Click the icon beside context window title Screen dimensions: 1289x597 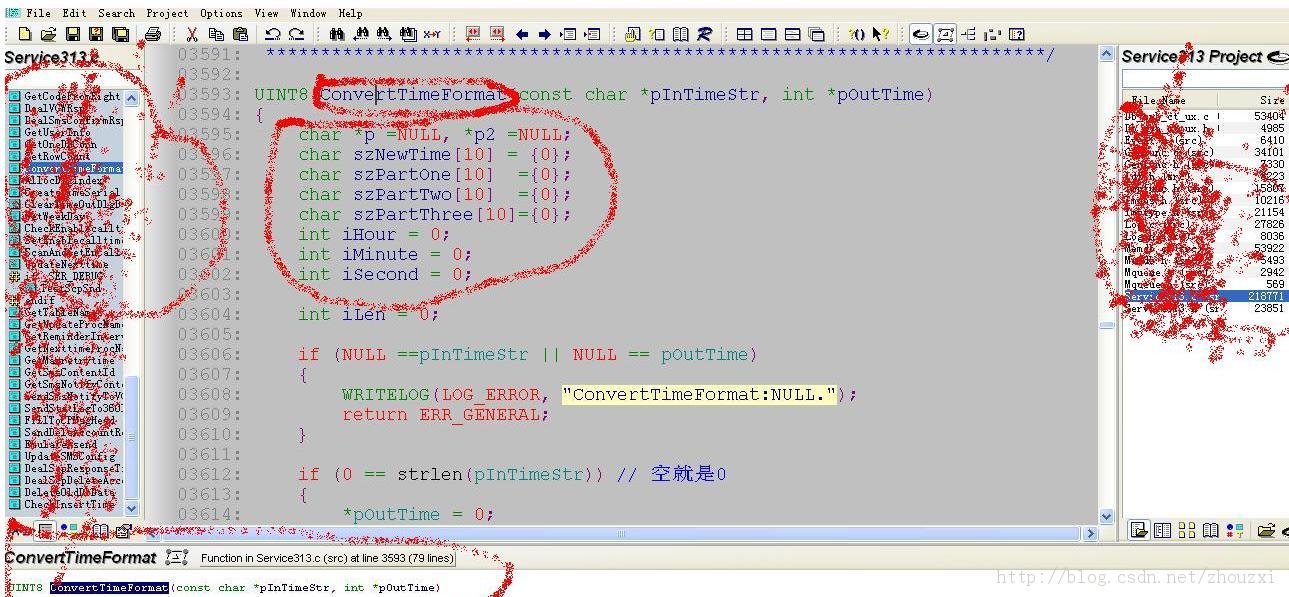pyautogui.click(x=177, y=558)
